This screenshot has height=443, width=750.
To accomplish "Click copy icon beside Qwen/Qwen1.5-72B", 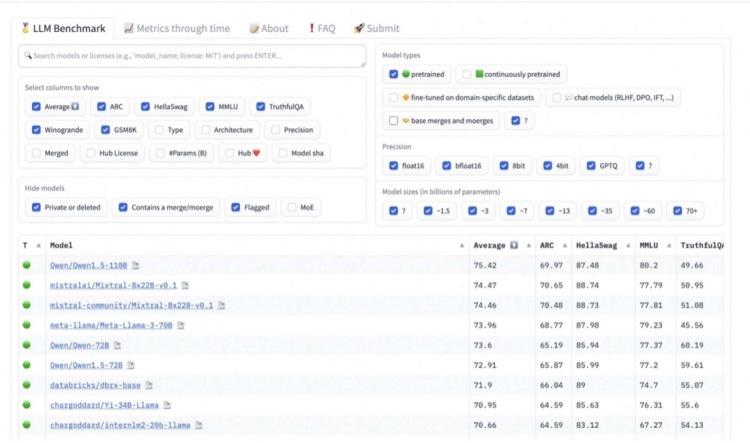I will [x=131, y=365].
